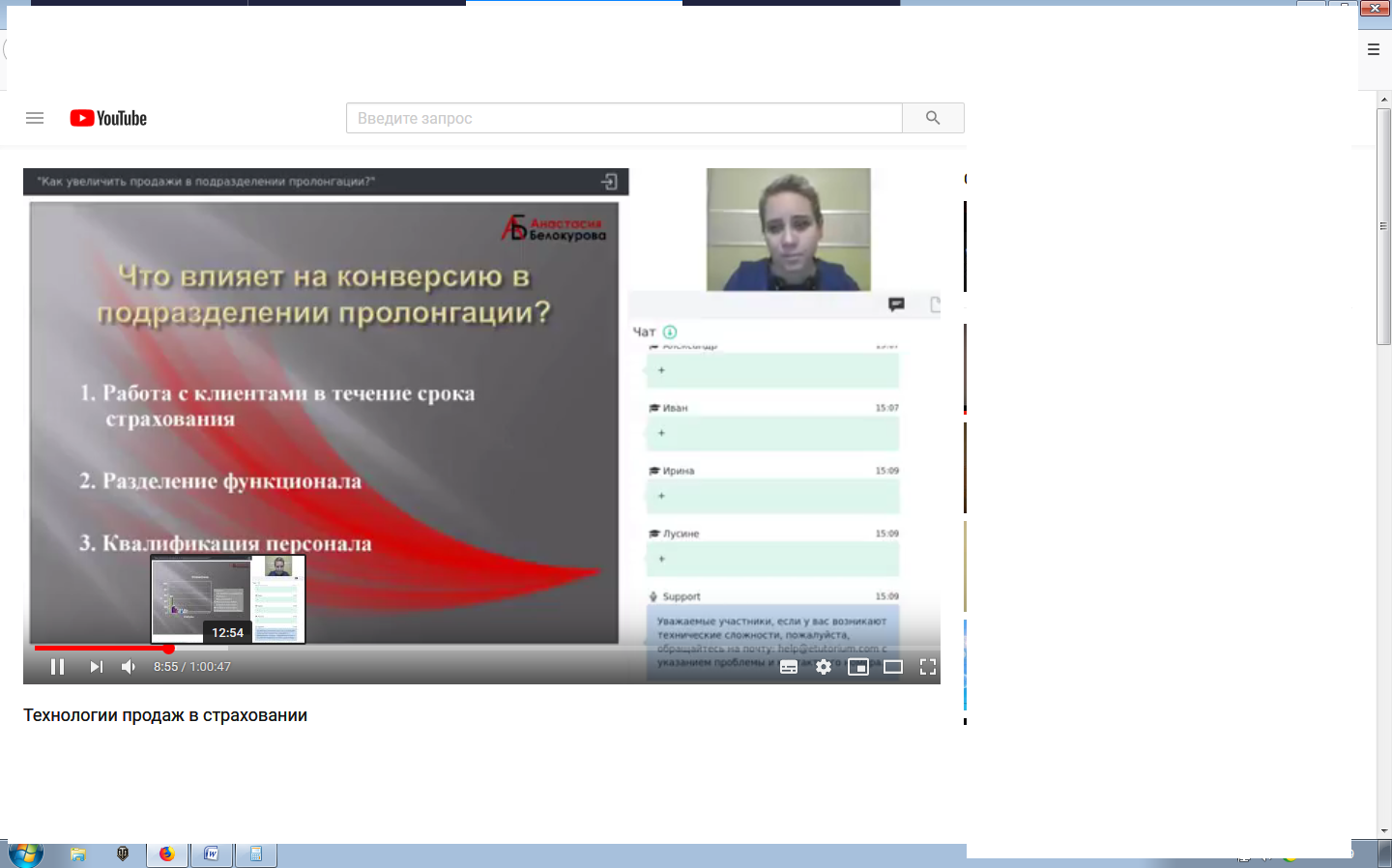Click the presenter webcam feed

[x=789, y=230]
